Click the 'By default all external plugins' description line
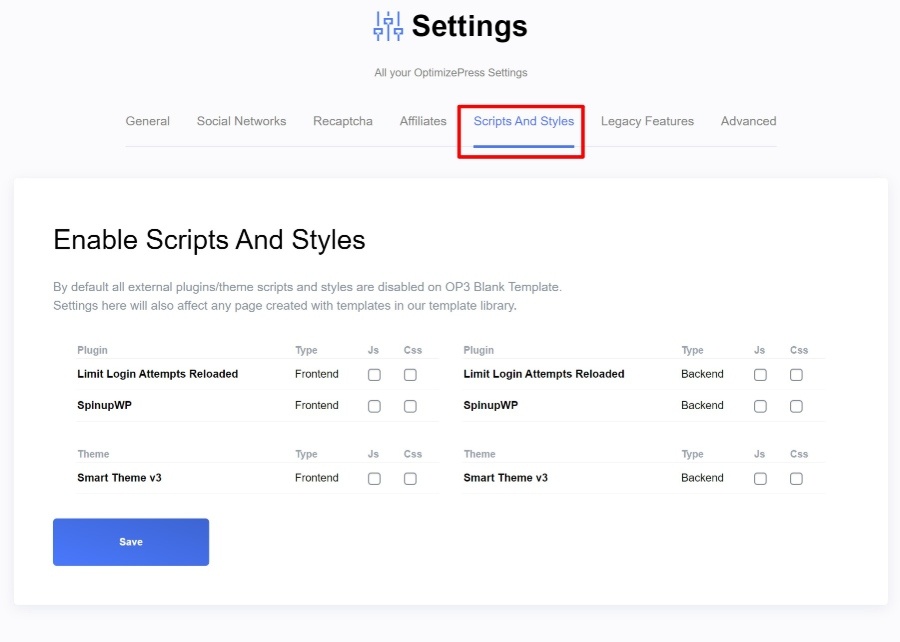This screenshot has height=642, width=900. (307, 287)
